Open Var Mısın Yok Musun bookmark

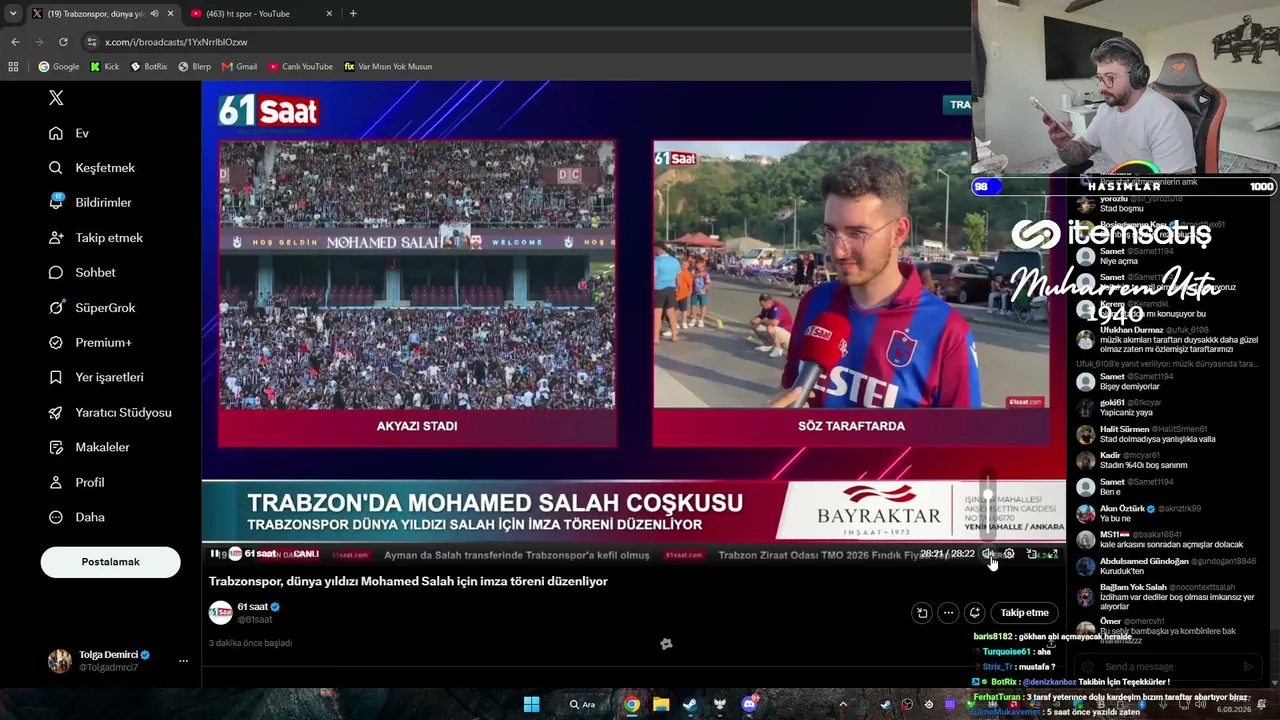click(388, 67)
